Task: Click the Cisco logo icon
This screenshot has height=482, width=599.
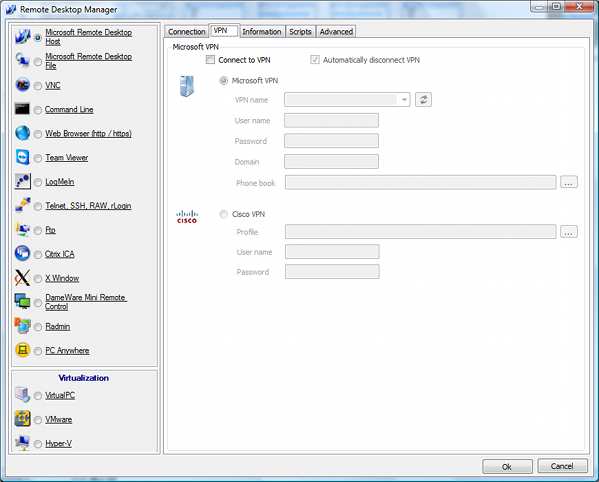Action: [187, 217]
